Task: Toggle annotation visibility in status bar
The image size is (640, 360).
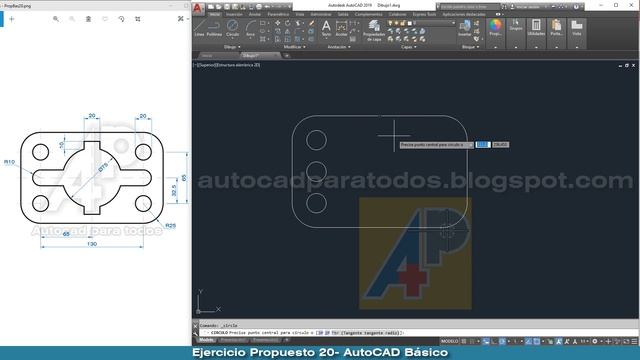Action: pos(559,341)
